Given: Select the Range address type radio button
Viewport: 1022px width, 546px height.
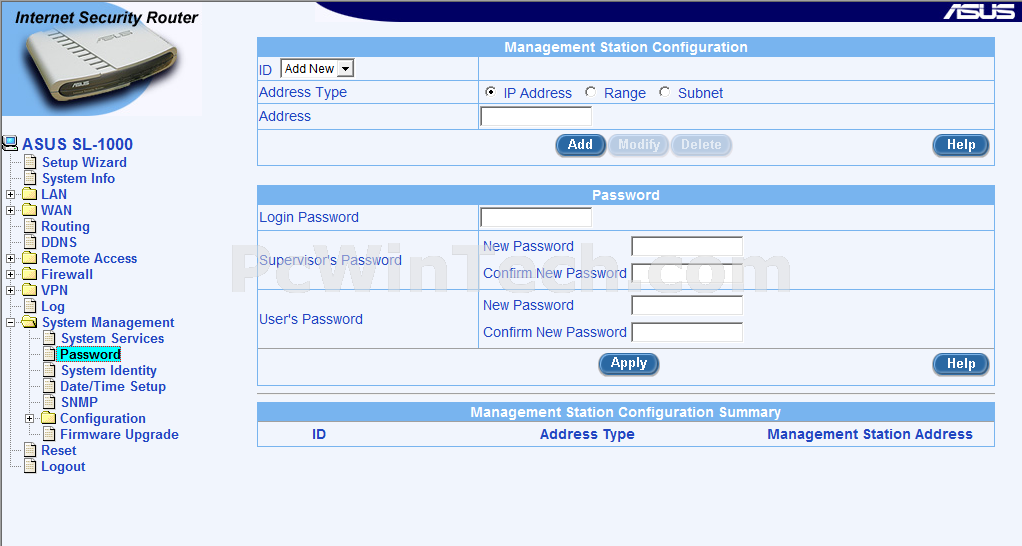Looking at the screenshot, I should 591,92.
